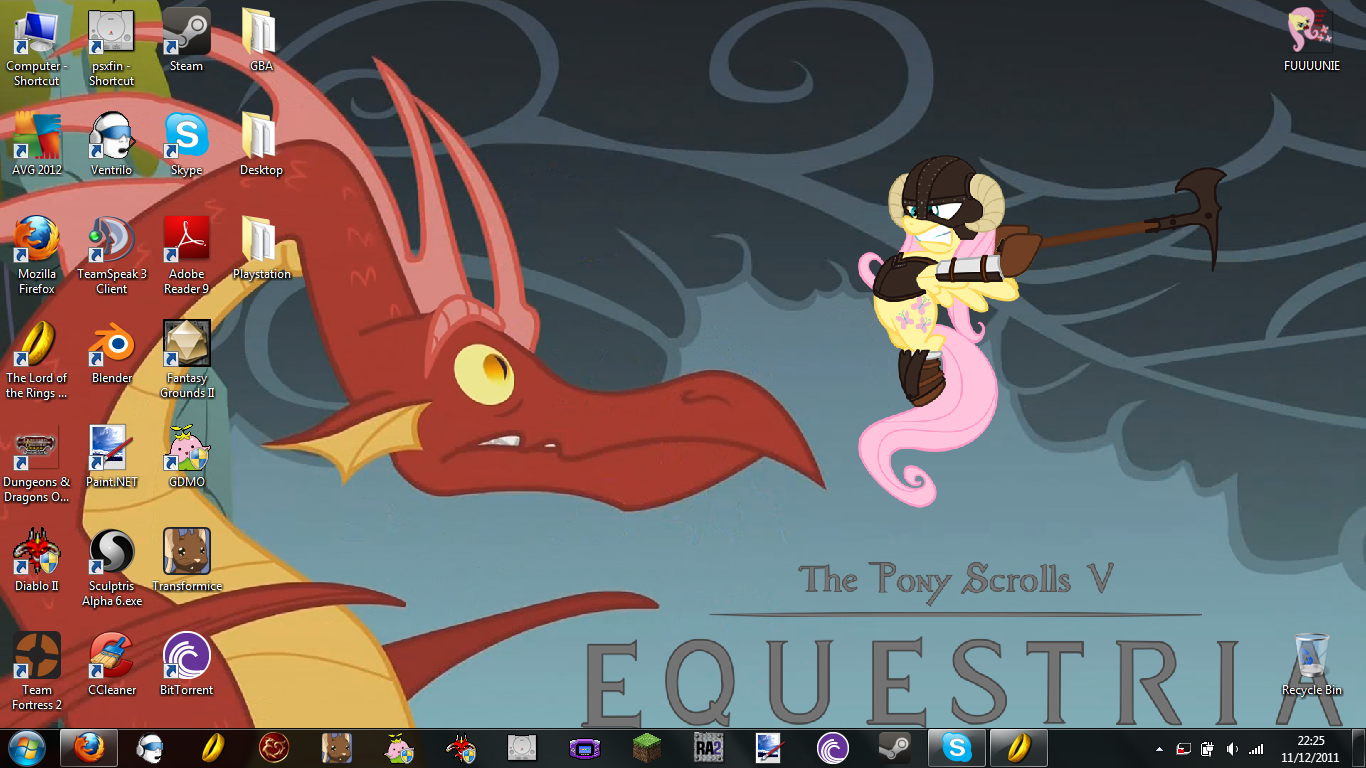The height and width of the screenshot is (768, 1366).
Task: Select the Steam desktop icon
Action: point(186,40)
